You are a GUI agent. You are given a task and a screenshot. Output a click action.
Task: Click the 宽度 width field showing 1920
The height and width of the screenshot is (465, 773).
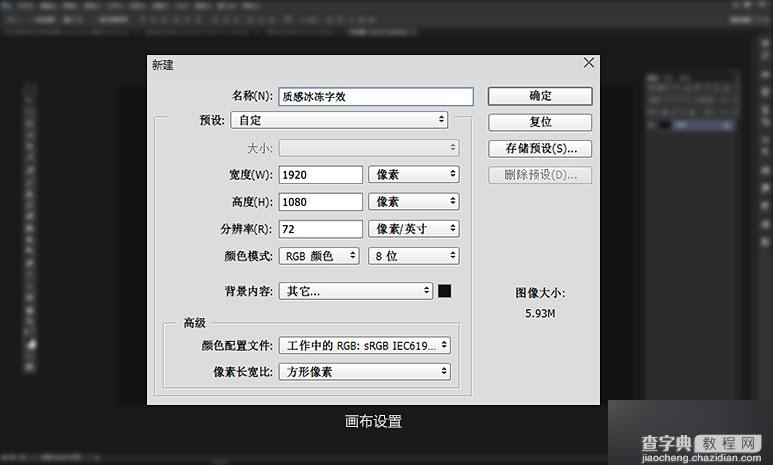pyautogui.click(x=320, y=174)
